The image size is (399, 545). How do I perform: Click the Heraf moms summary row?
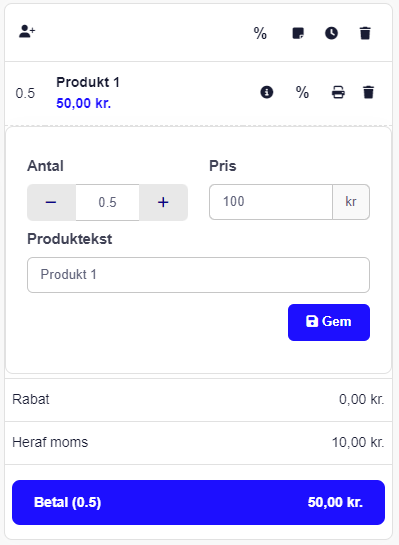pyautogui.click(x=198, y=443)
